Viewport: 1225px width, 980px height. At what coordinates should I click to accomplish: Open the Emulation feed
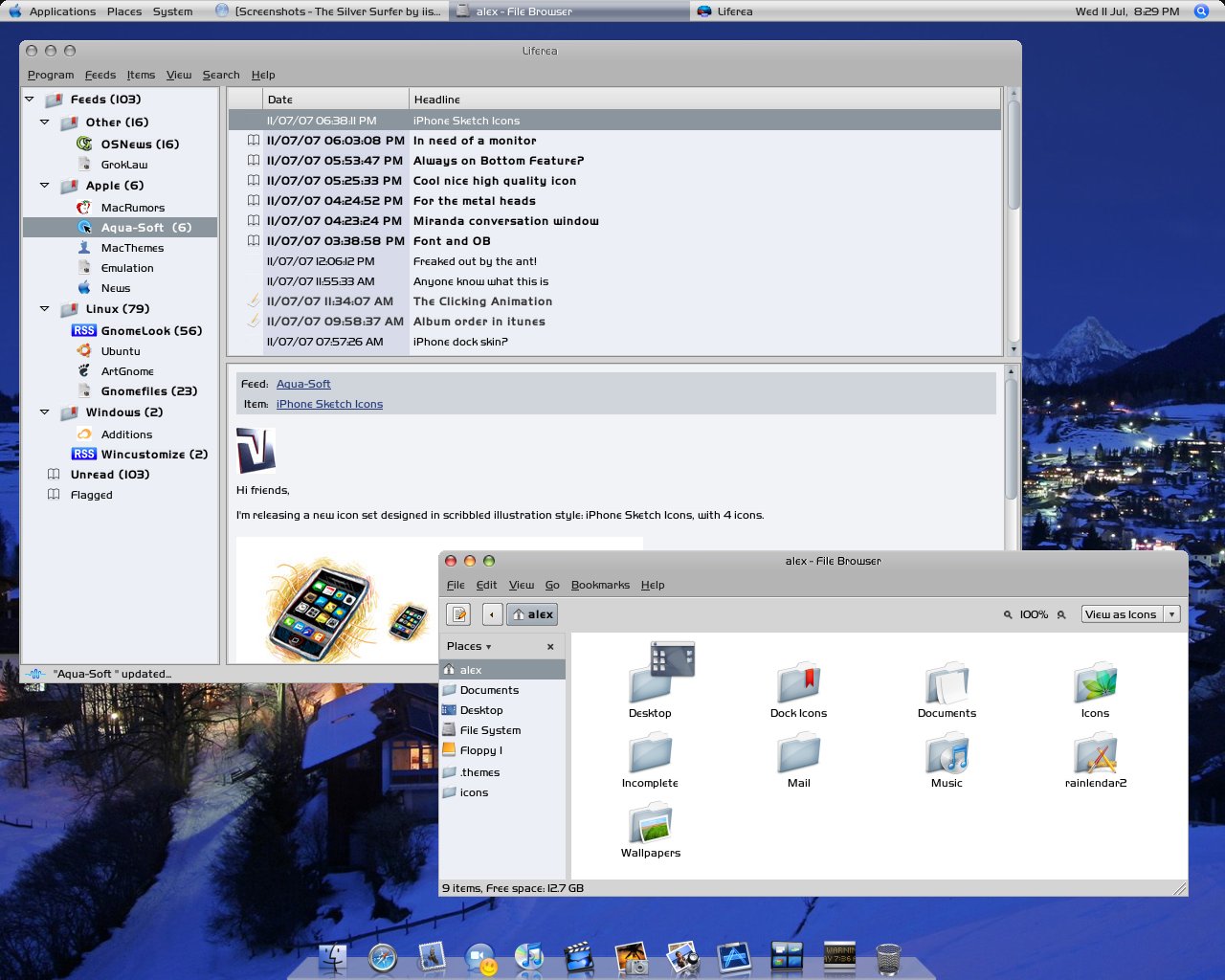click(x=127, y=268)
